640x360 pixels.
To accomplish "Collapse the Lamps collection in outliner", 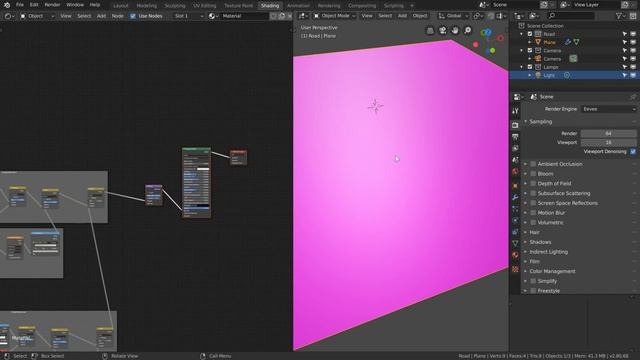I will click(x=521, y=67).
